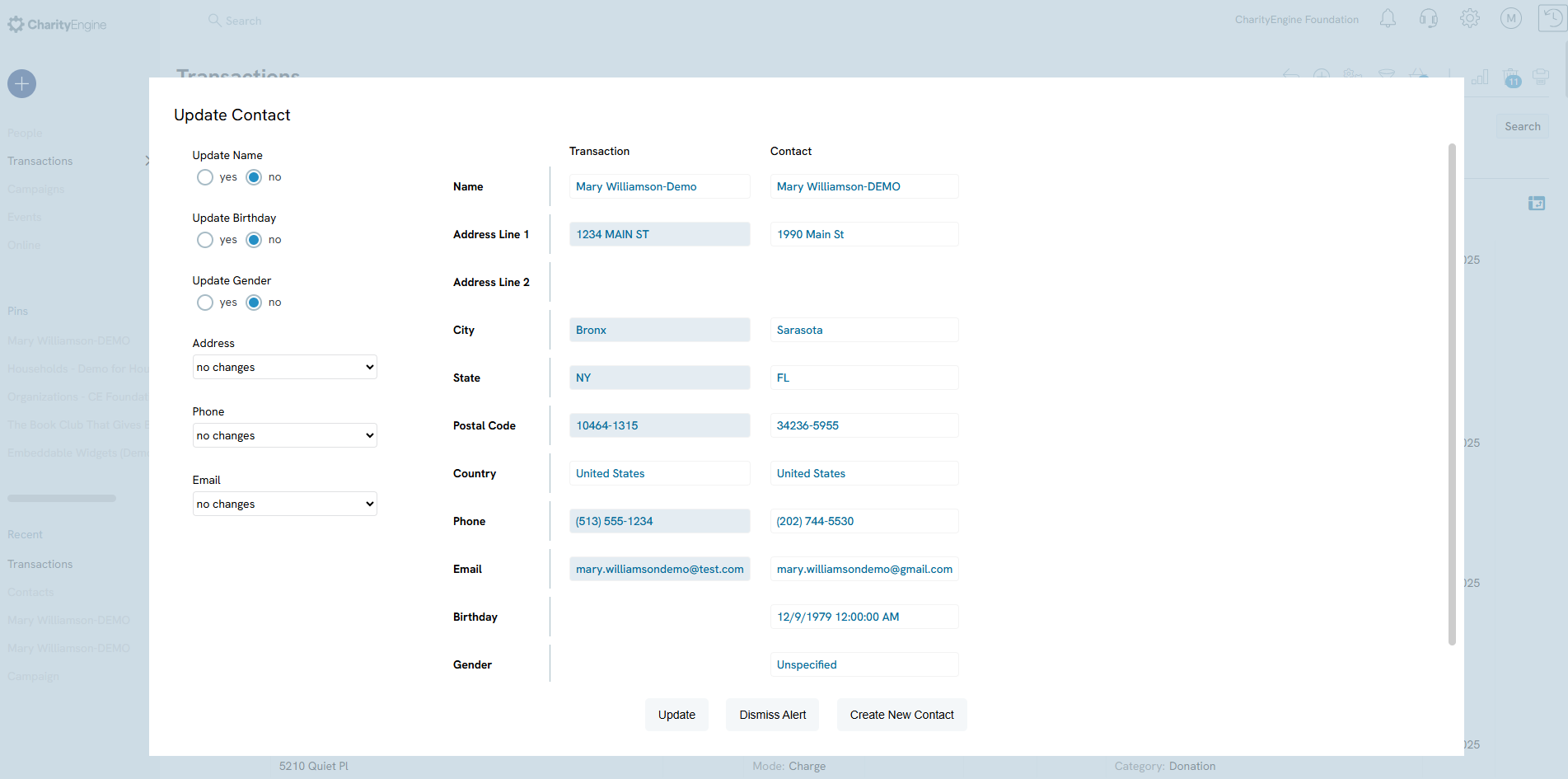Open Online in the sidebar

click(x=24, y=245)
